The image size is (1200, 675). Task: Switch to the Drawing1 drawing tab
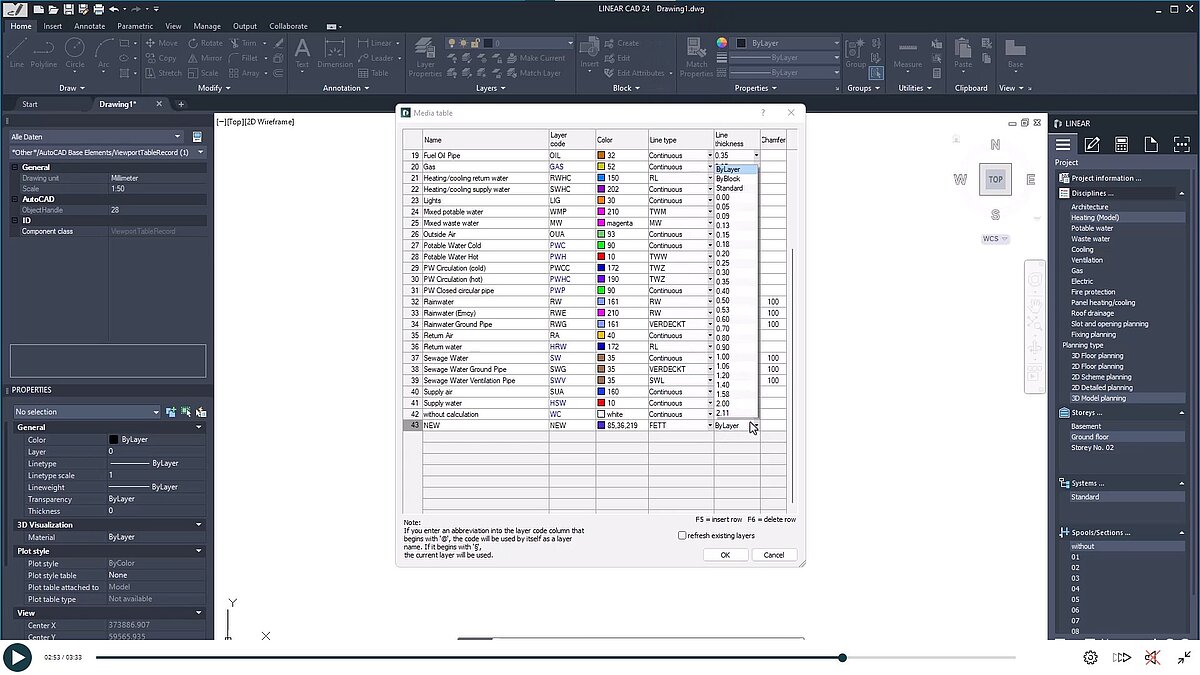click(118, 102)
